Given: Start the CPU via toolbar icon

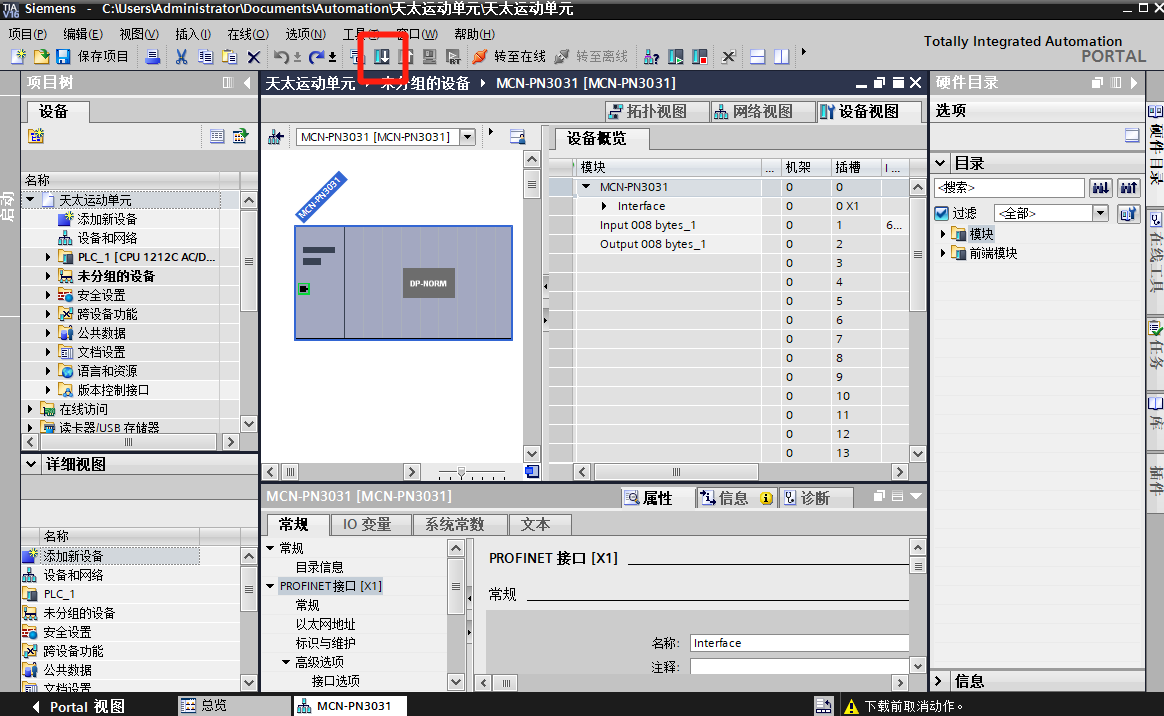Looking at the screenshot, I should (676, 56).
